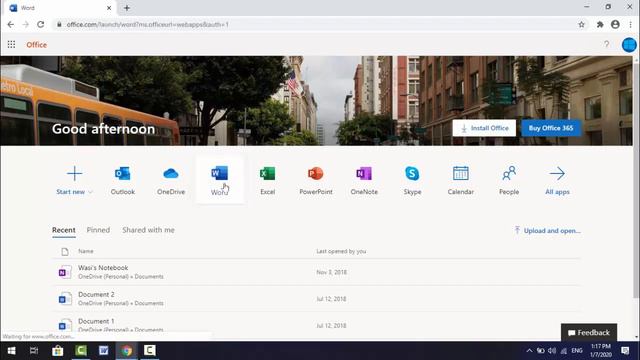Click the file type icon column header
640x360 pixels.
(x=65, y=251)
